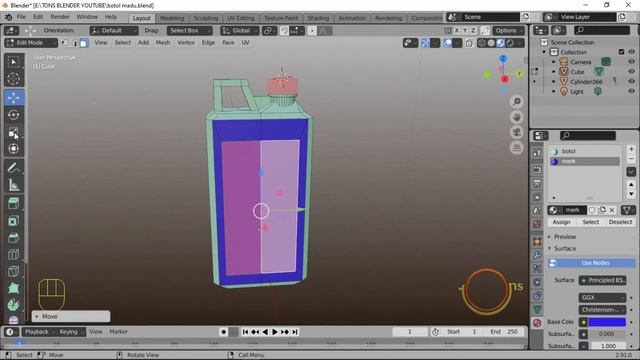Click the Zoom view gizmo icon
The height and width of the screenshot is (360, 640).
(x=517, y=101)
